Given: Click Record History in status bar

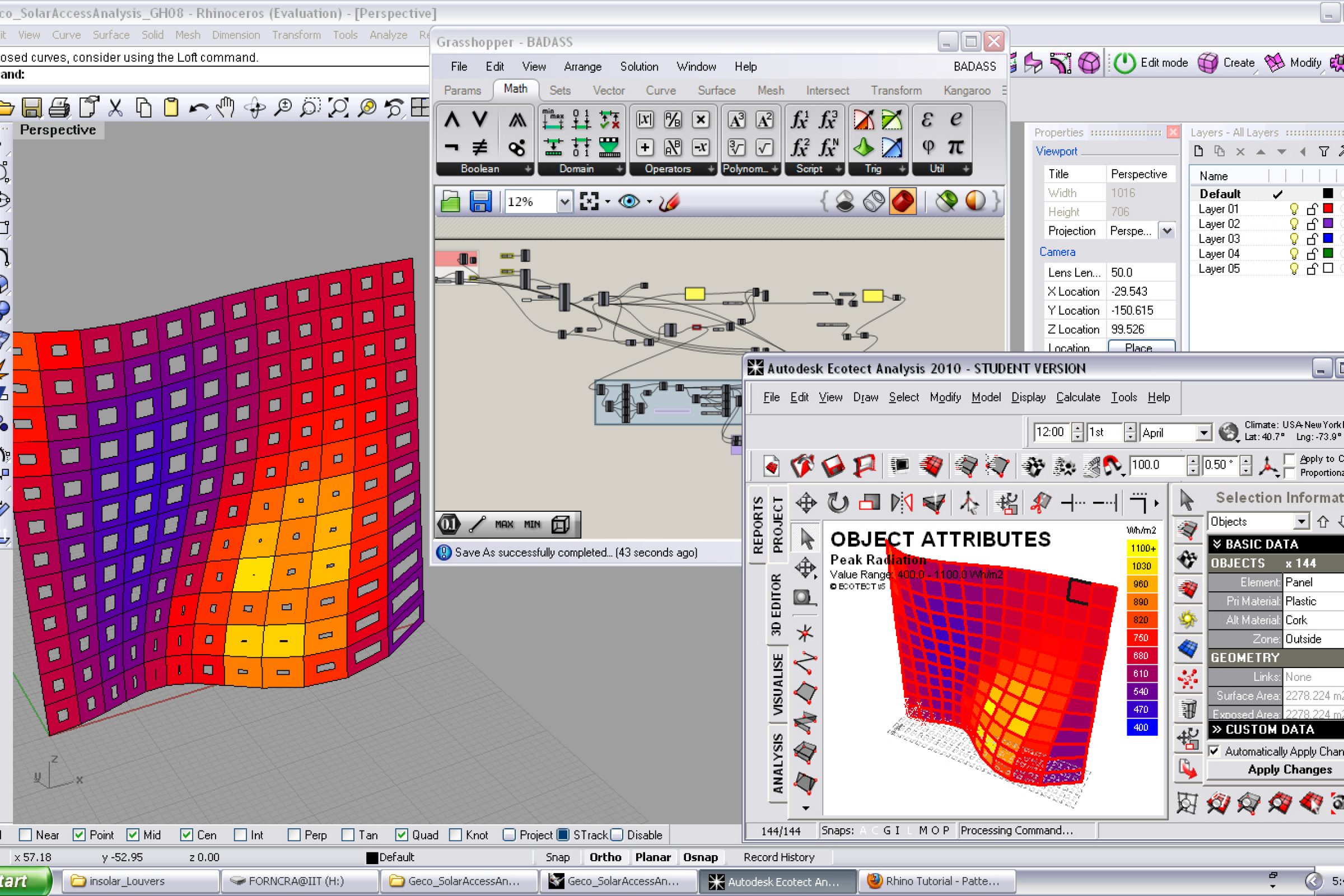Looking at the screenshot, I should pyautogui.click(x=778, y=857).
